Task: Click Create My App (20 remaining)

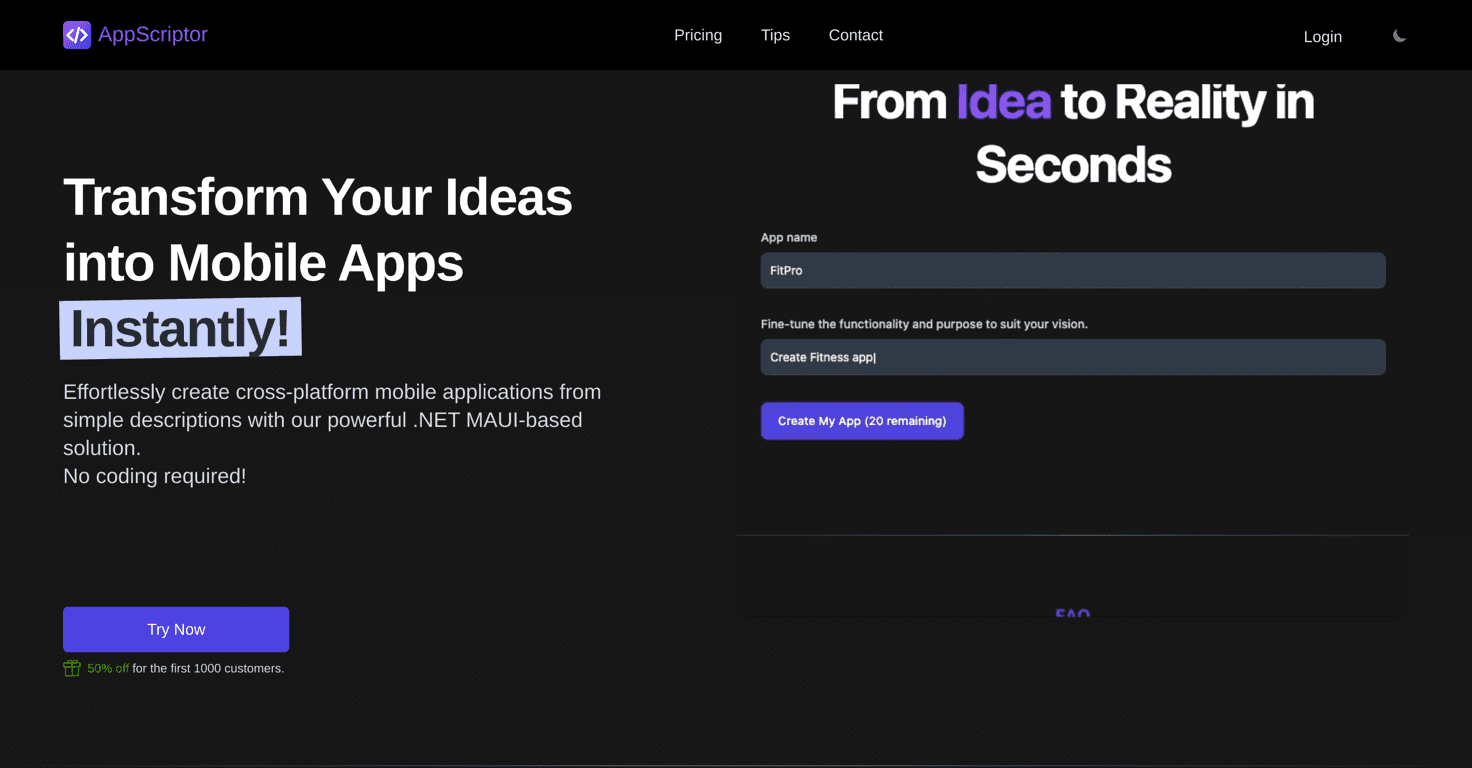Action: point(861,420)
